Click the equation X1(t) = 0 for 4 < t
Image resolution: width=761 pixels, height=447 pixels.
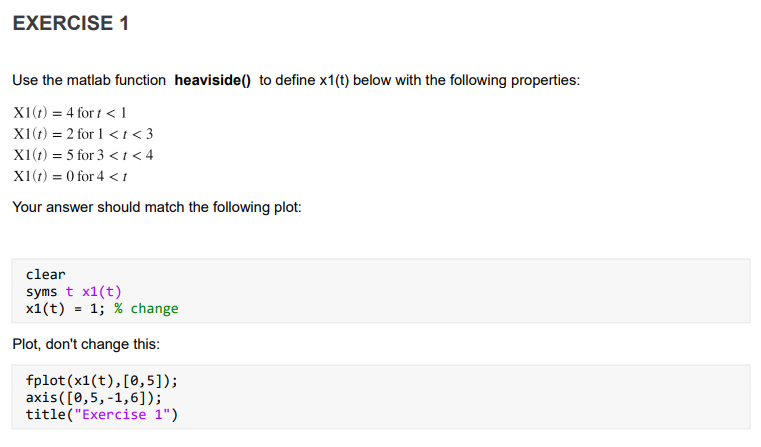pyautogui.click(x=70, y=176)
